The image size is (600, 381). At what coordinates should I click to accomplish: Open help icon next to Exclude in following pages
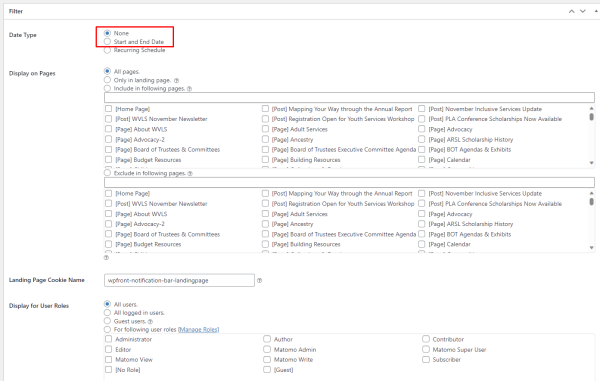pyautogui.click(x=190, y=174)
